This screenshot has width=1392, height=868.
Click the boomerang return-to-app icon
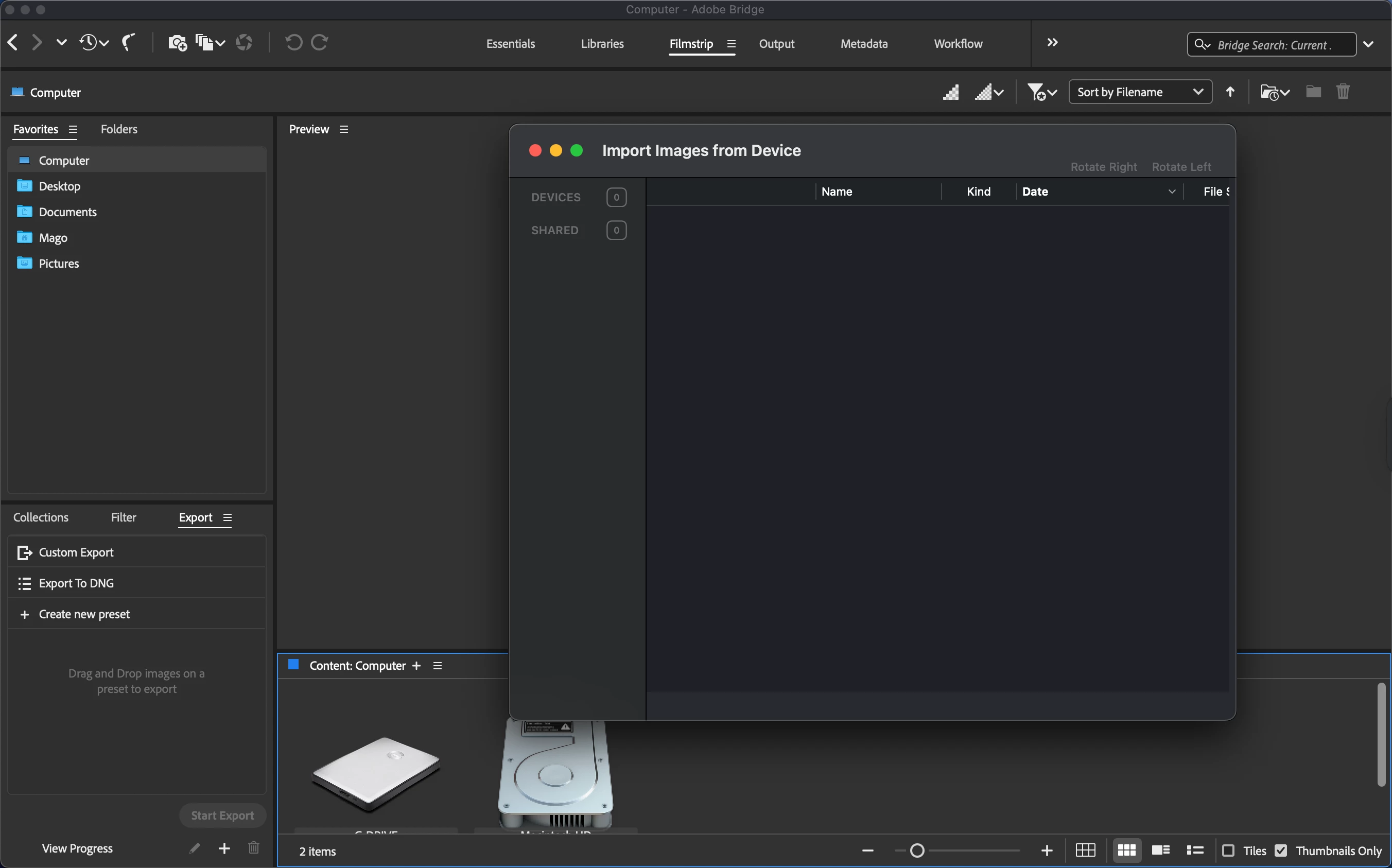point(129,43)
